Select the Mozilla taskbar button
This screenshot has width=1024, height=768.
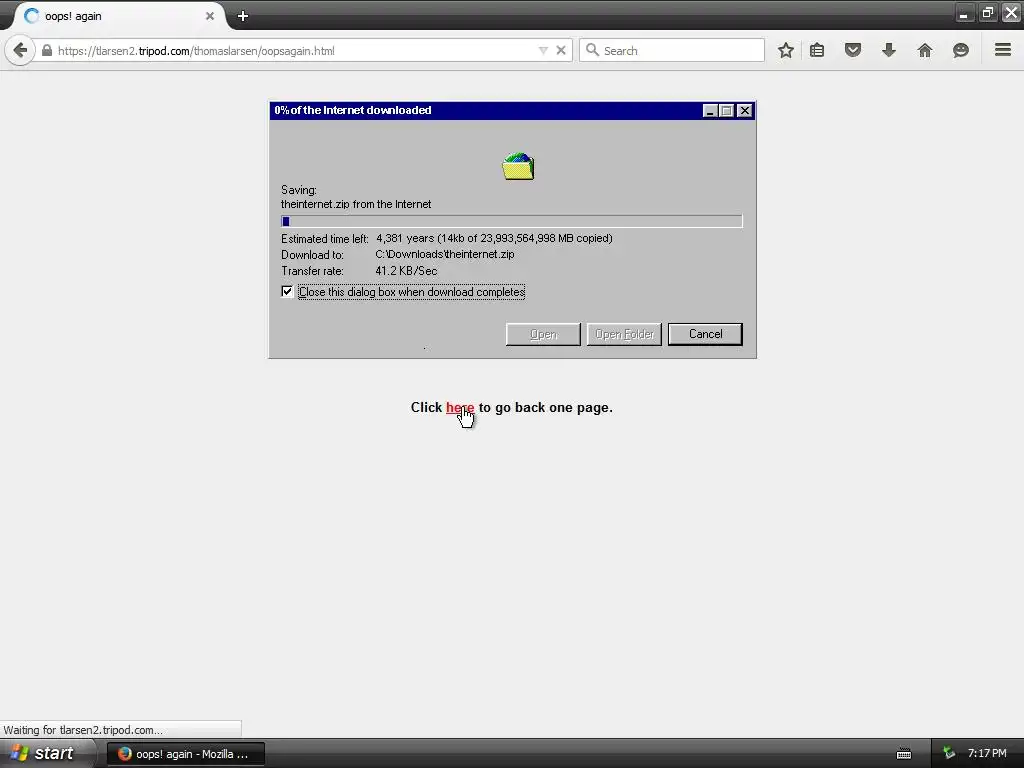tap(186, 754)
